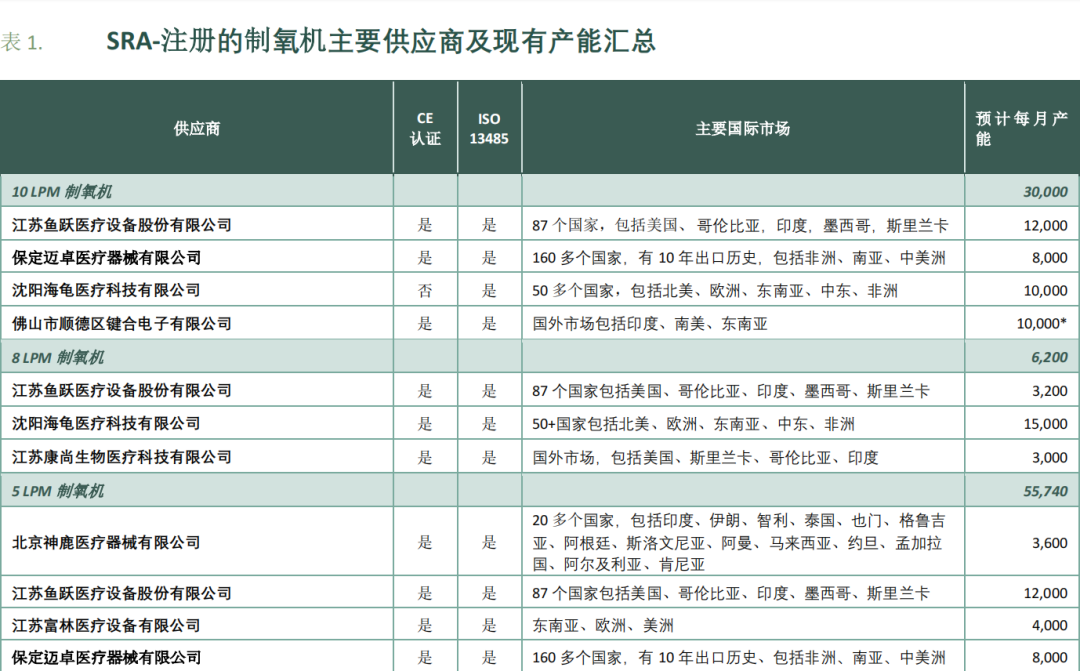Click the CE '是' cell in 8 LPM 沈阳海龟 row
This screenshot has height=671, width=1080.
(x=425, y=423)
